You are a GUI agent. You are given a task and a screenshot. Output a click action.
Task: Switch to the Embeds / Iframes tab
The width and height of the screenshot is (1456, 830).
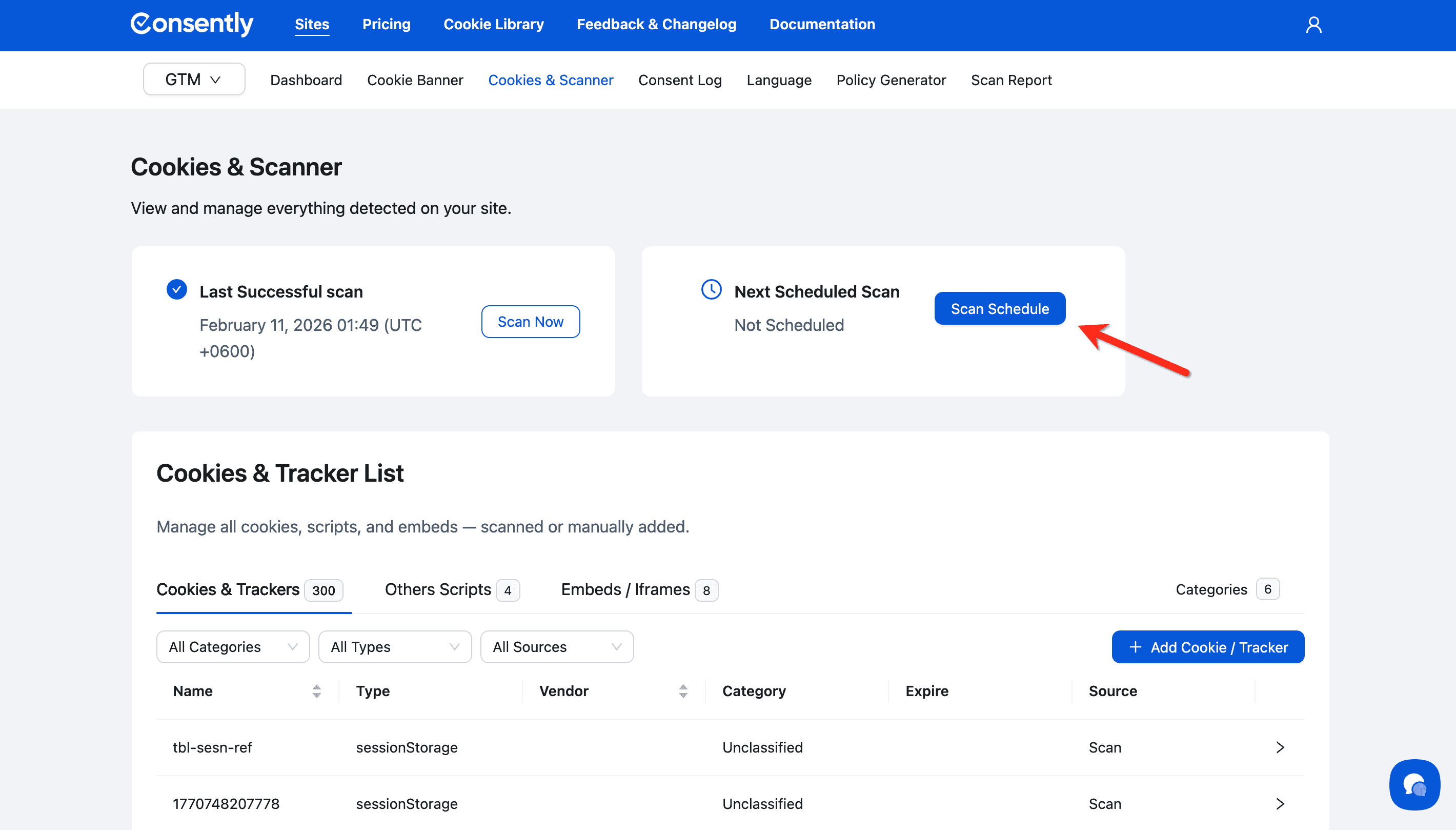(x=639, y=589)
